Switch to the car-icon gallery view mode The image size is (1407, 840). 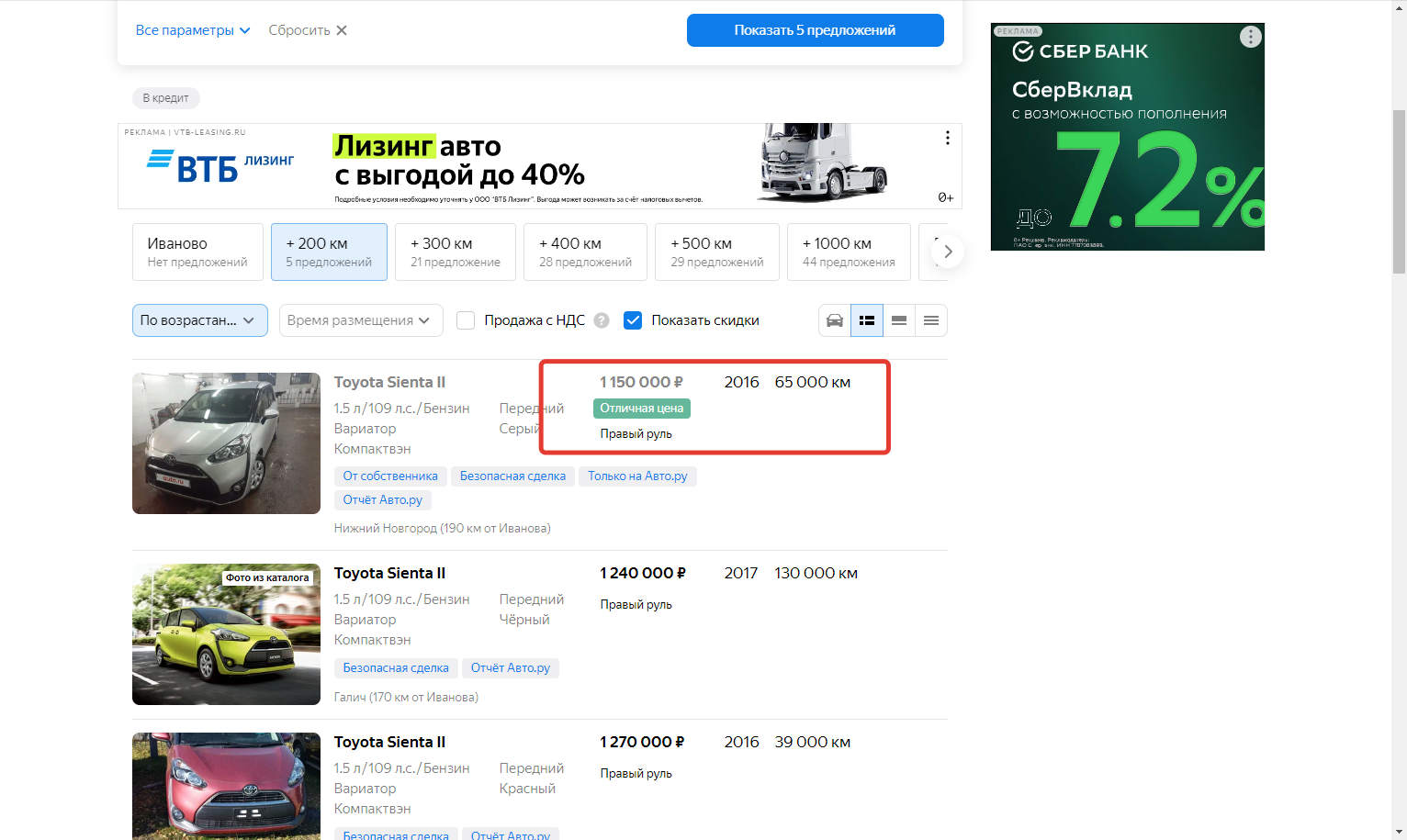tap(835, 320)
